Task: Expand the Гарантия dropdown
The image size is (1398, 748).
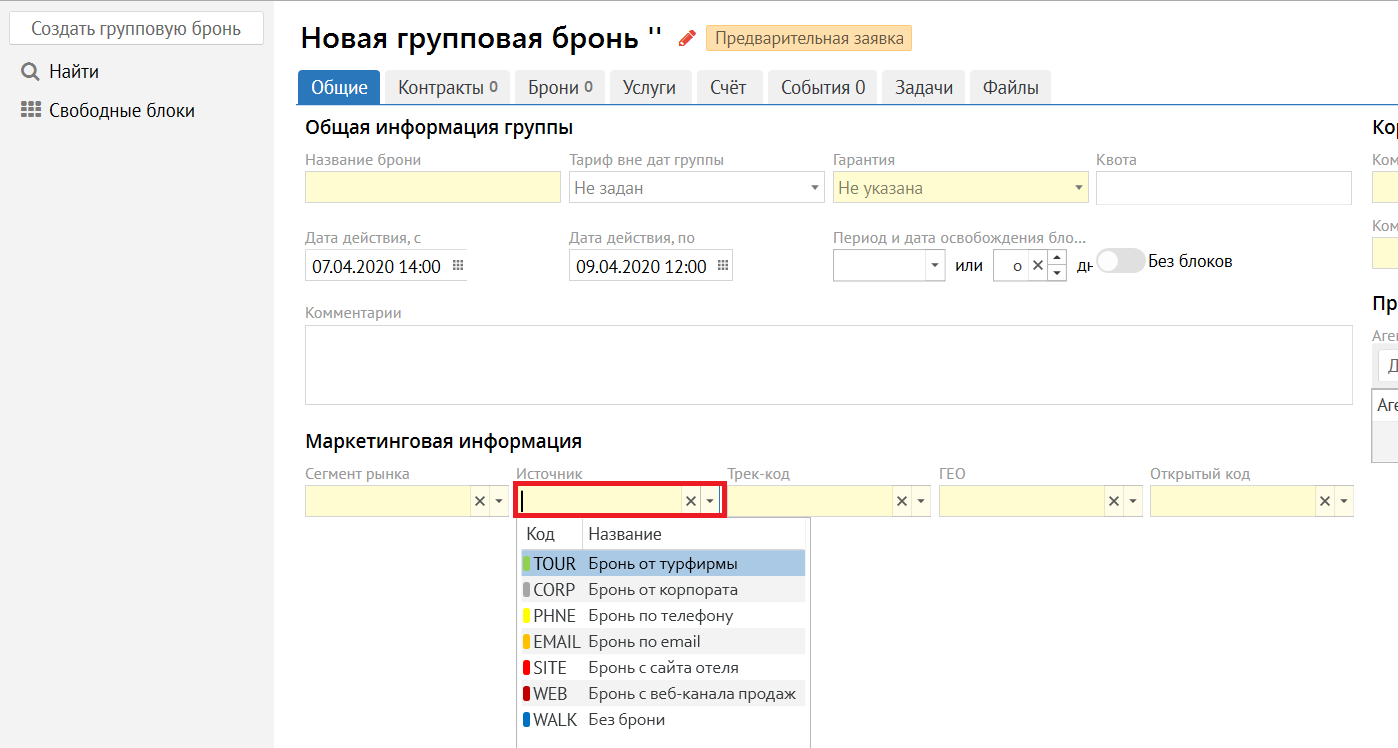Action: [1079, 188]
